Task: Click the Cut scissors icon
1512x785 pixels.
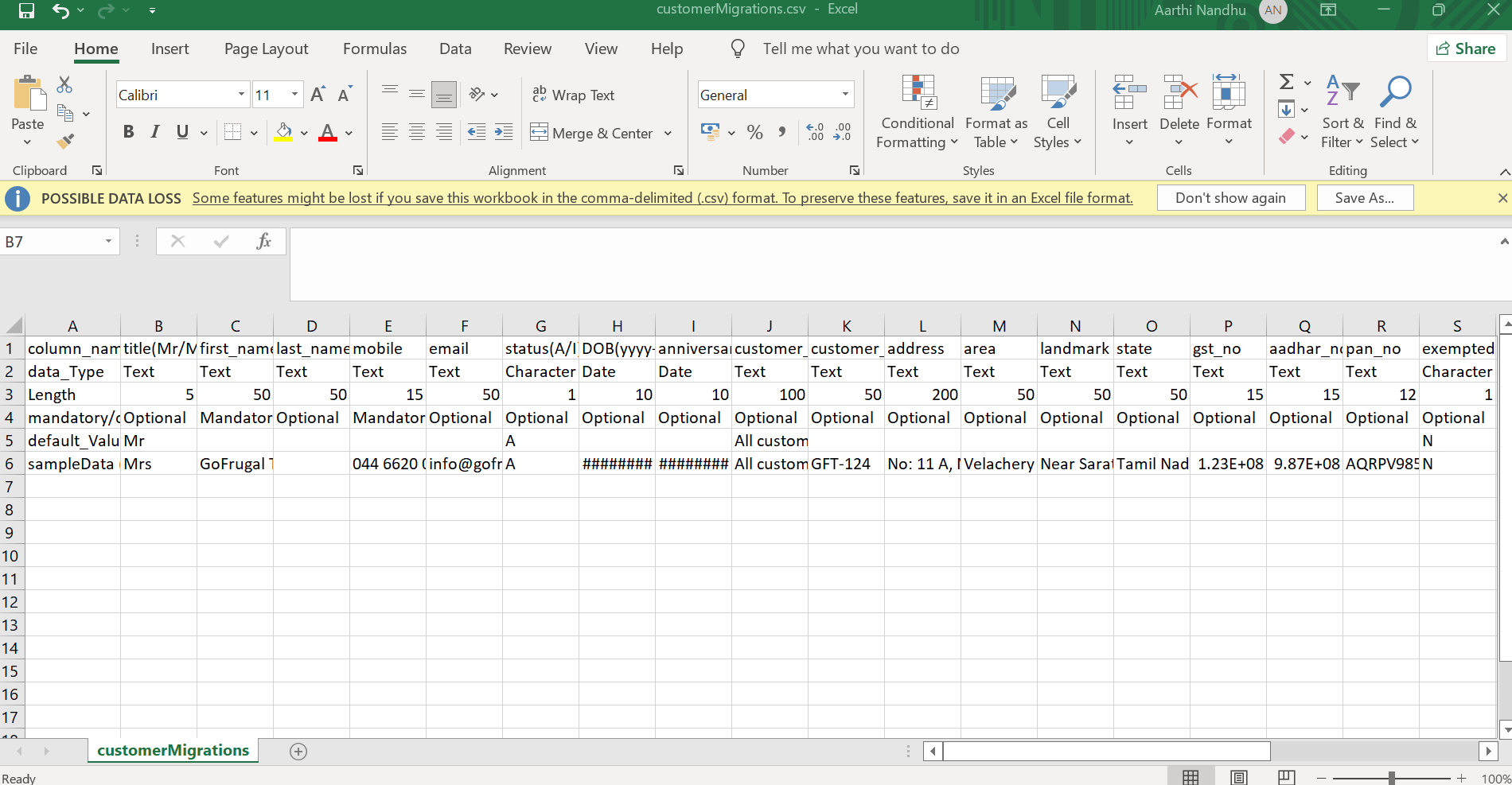Action: (x=65, y=84)
